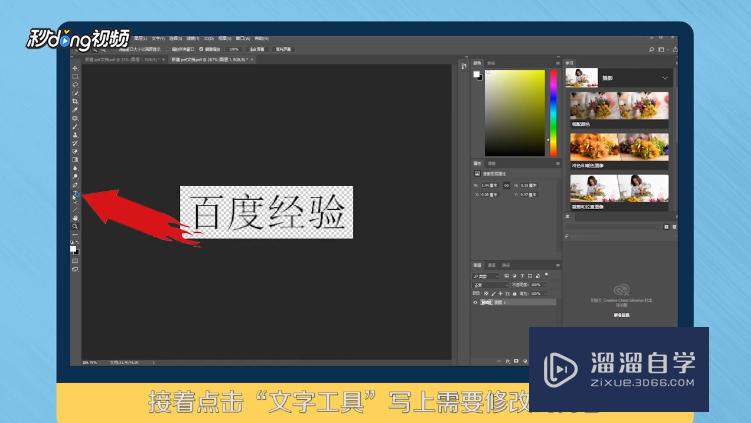Select the Gradient tool

75,160
